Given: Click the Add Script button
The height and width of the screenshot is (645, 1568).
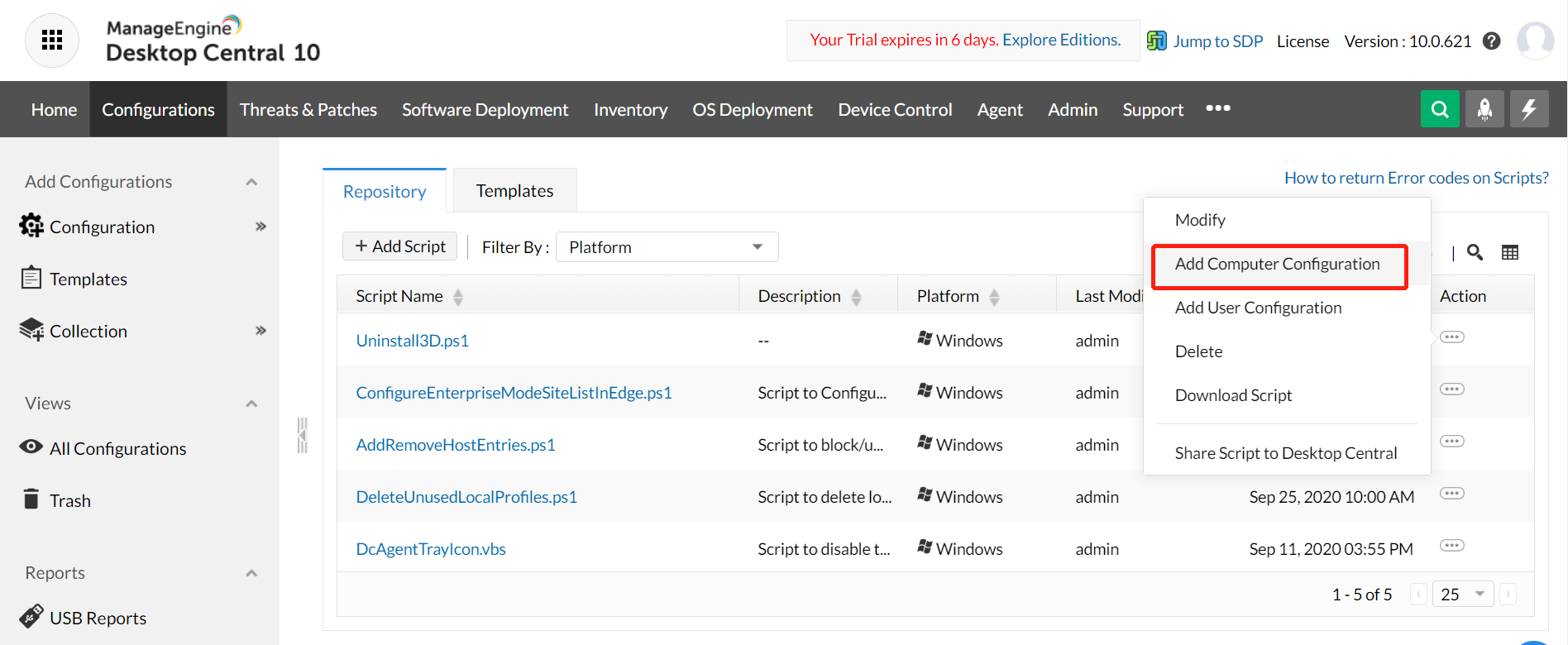Looking at the screenshot, I should (400, 246).
